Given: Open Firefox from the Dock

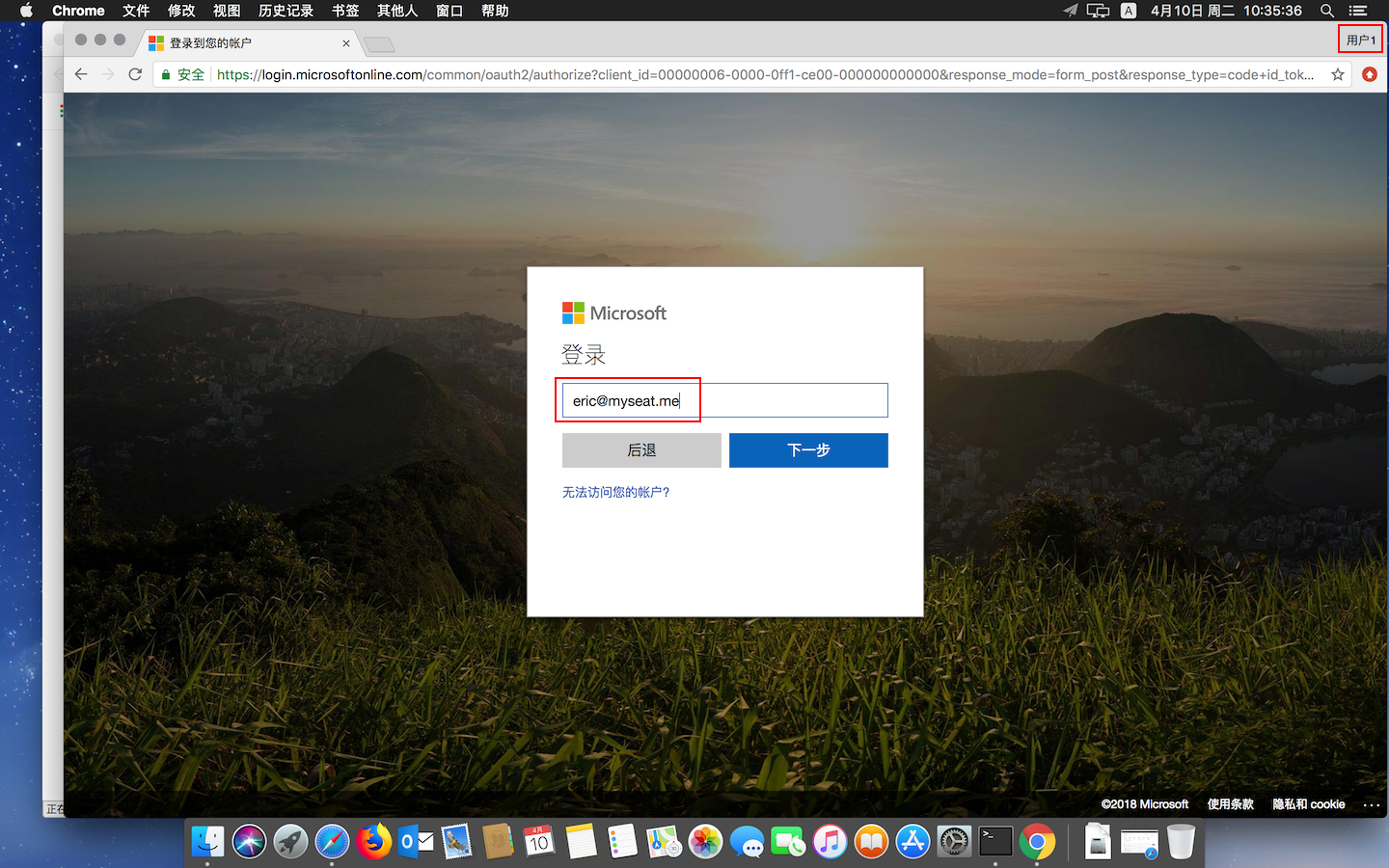Looking at the screenshot, I should (373, 842).
